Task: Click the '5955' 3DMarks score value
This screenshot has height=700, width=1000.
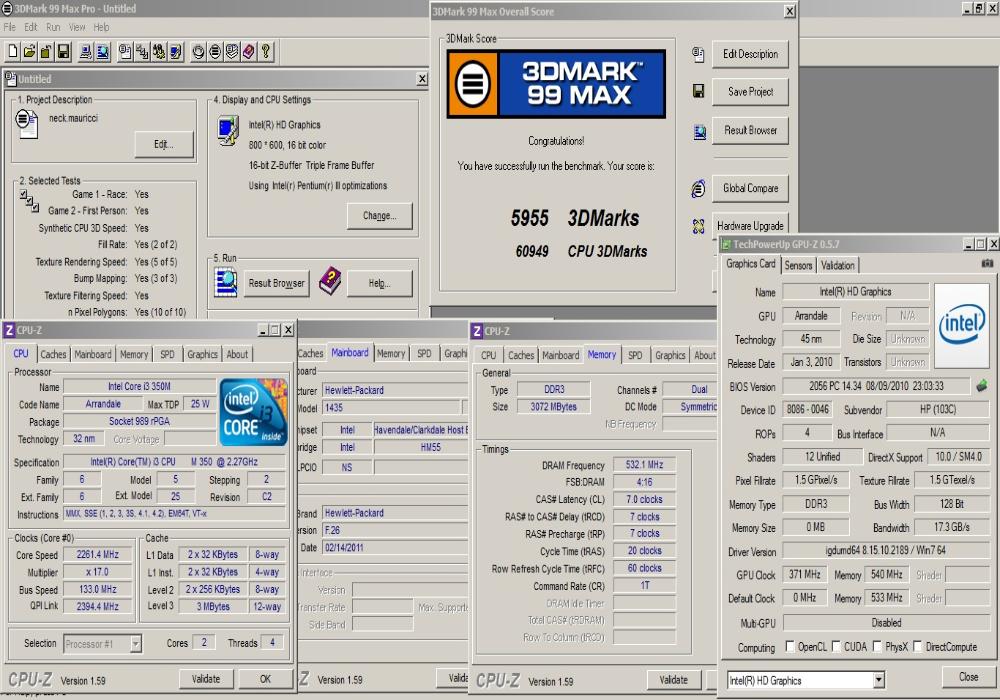Action: [529, 218]
